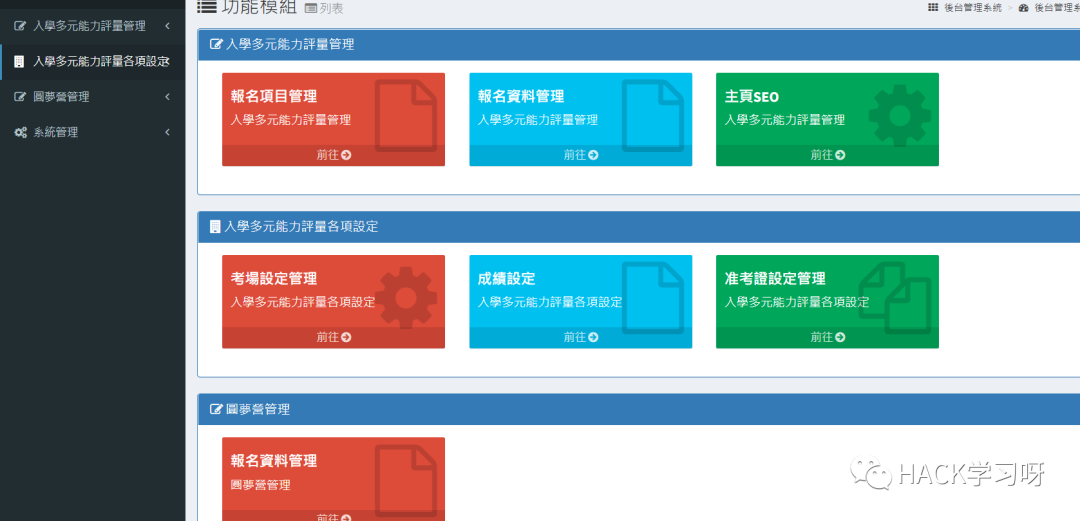Click arrow icon in 准考證設定管理 前往 footer
1080x521 pixels.
[840, 338]
